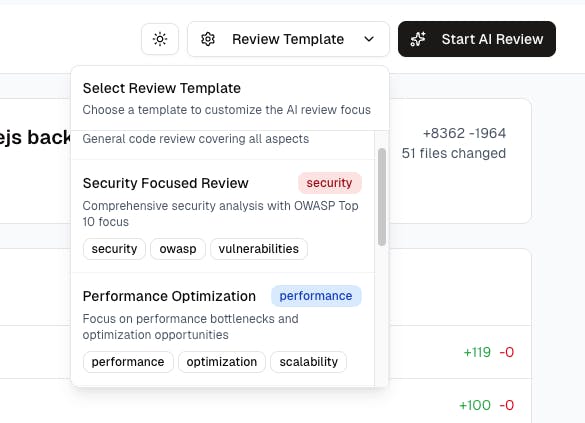Image resolution: width=585 pixels, height=423 pixels.
Task: Click the vulnerabilities tag chip
Action: coord(259,249)
